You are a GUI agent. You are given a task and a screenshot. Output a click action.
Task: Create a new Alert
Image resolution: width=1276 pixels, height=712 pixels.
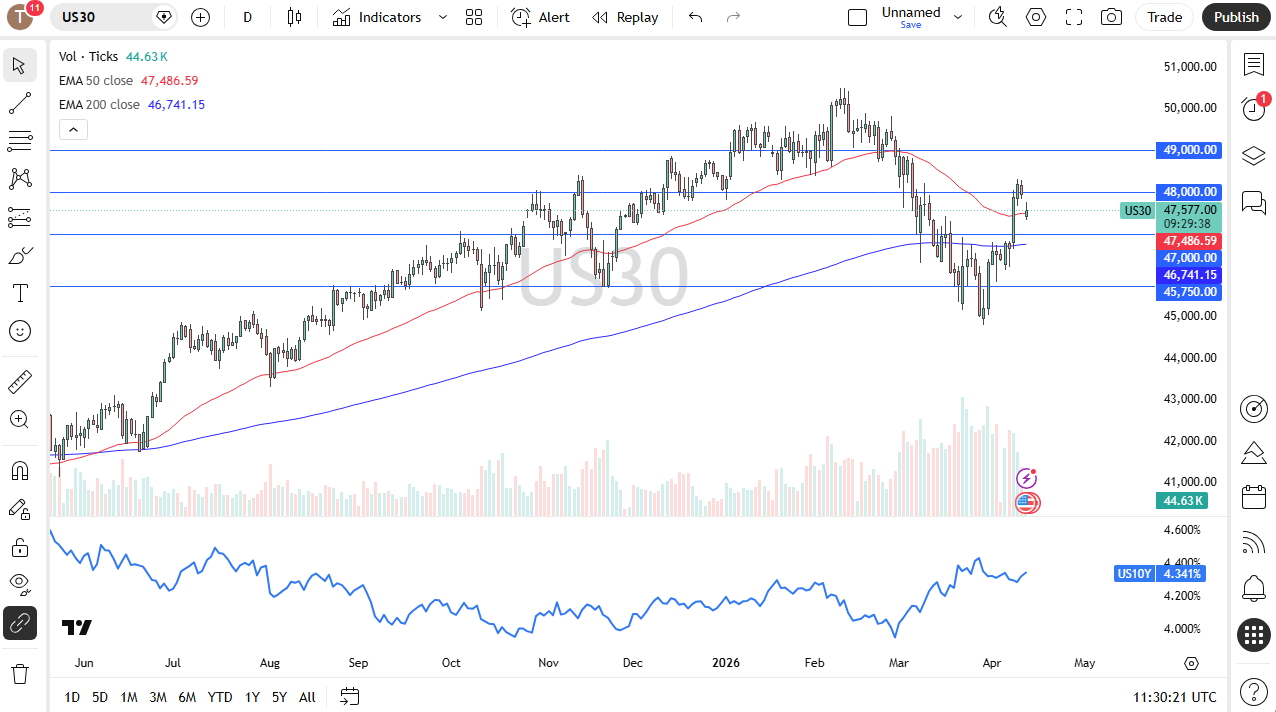pyautogui.click(x=540, y=17)
